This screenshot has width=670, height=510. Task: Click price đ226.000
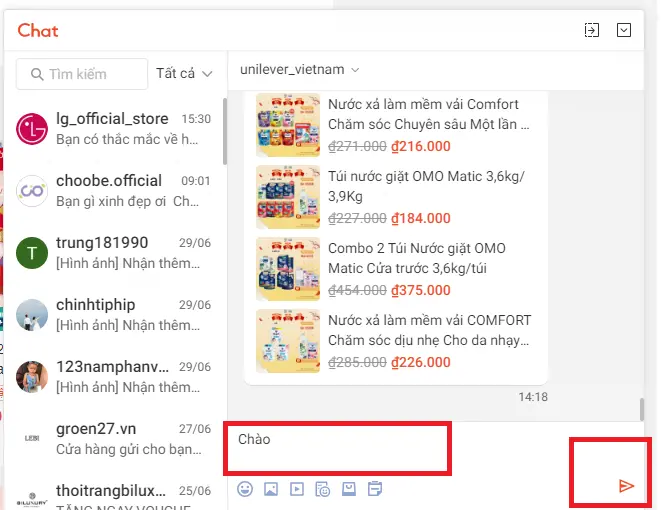coord(421,362)
